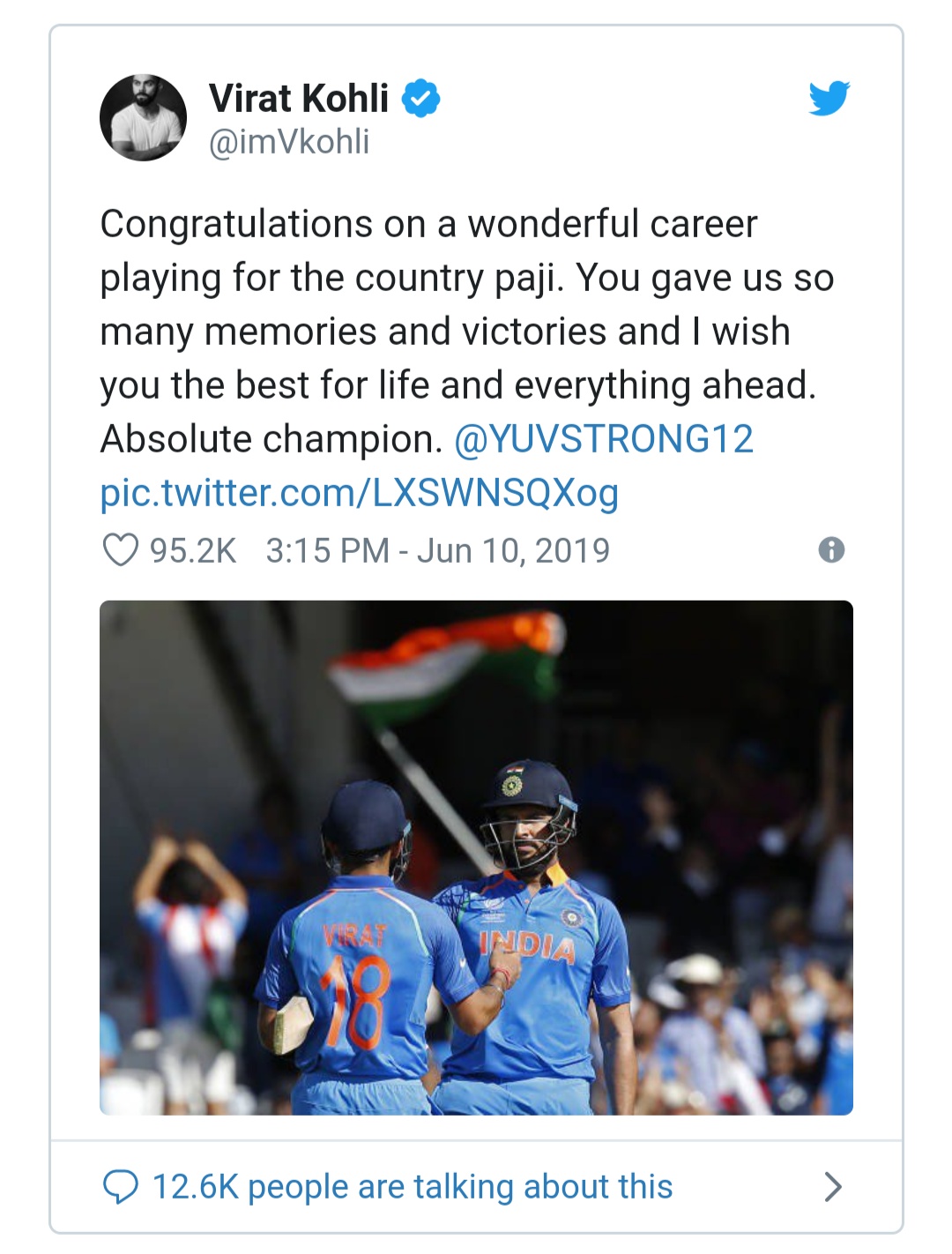This screenshot has height=1254, width=952.
Task: Click "12.6K people are talking about this"
Action: [413, 1187]
